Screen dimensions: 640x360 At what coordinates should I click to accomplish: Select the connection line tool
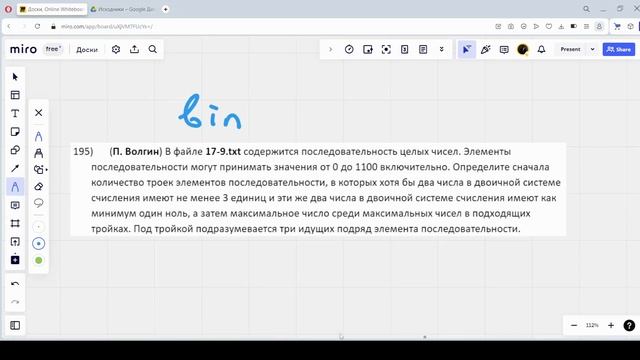15,169
